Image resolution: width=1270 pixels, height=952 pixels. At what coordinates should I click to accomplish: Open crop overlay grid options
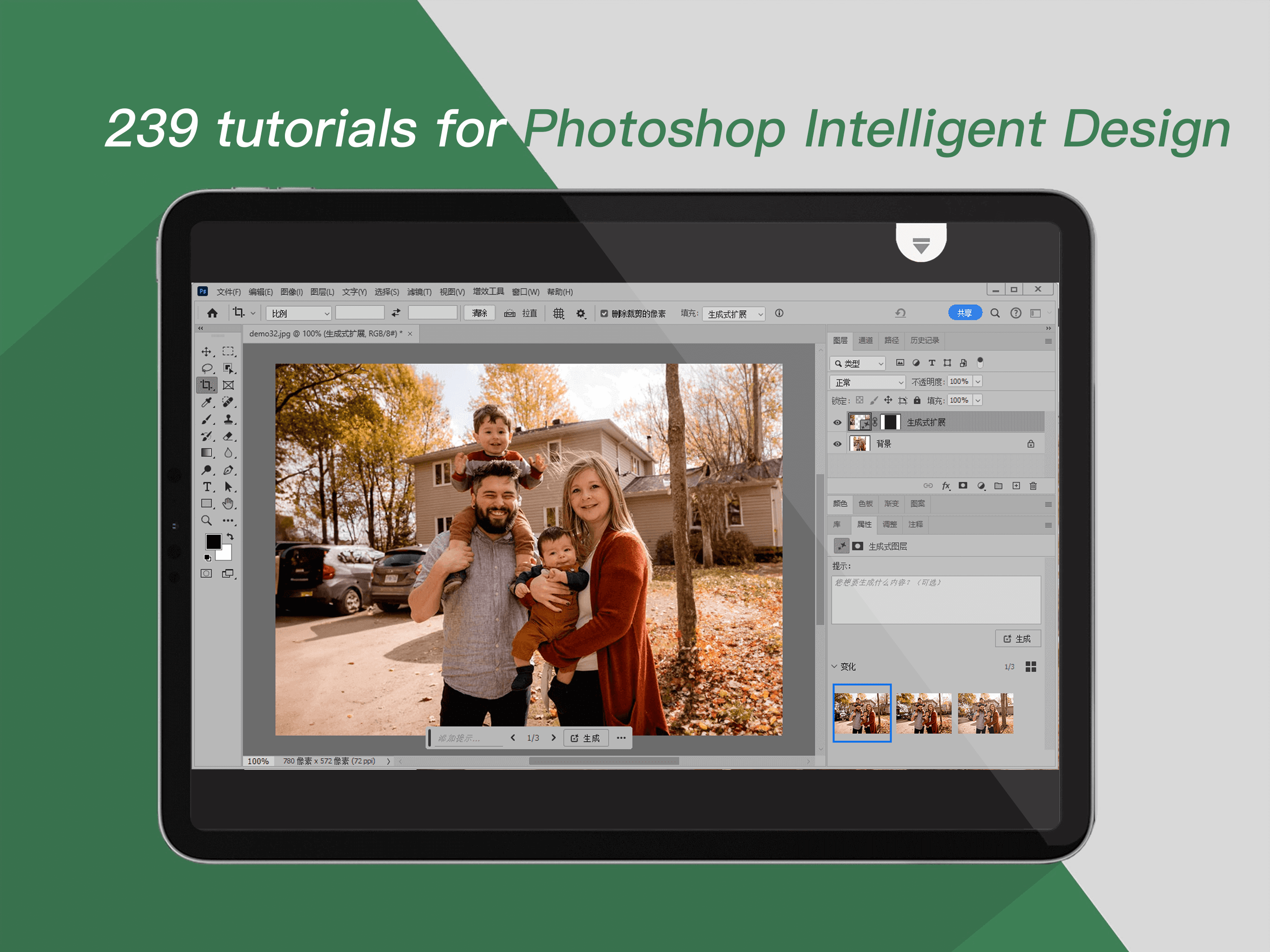click(x=559, y=313)
